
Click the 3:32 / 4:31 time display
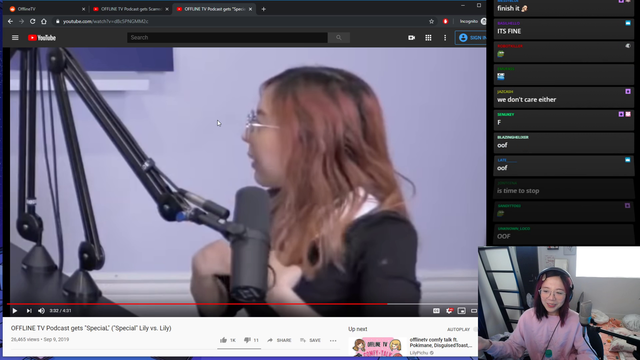click(x=60, y=311)
